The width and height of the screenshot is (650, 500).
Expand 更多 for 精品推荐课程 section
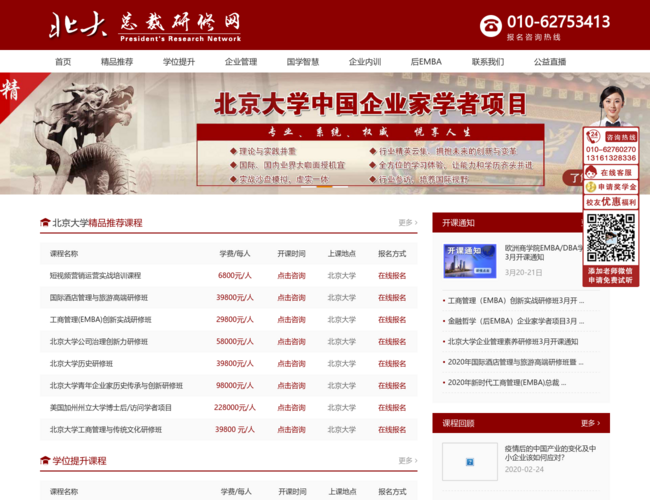(x=408, y=223)
